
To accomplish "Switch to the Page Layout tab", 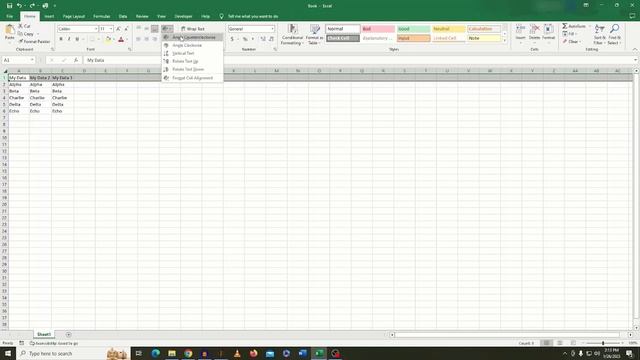I will [x=73, y=16].
